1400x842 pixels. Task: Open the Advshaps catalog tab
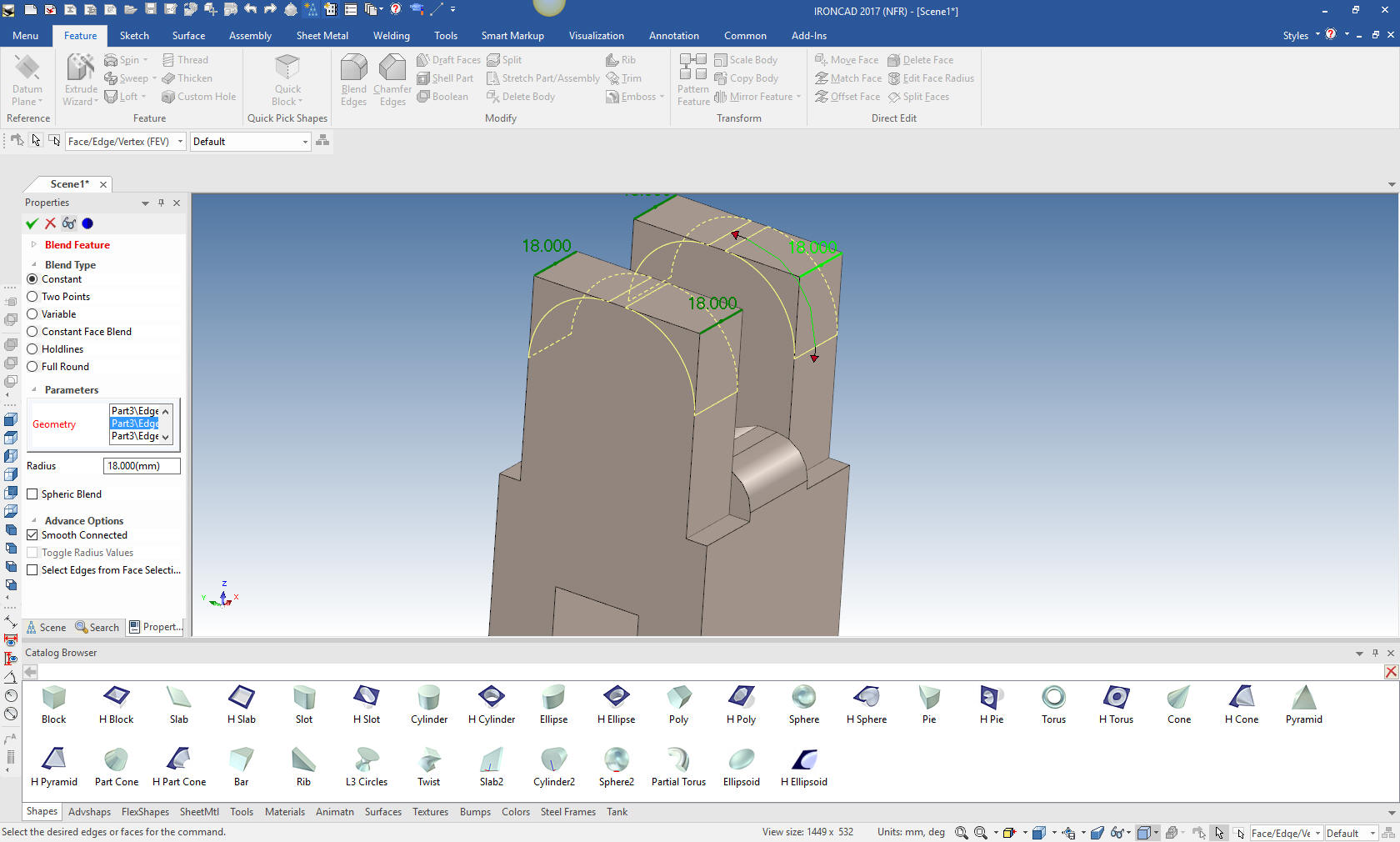click(x=89, y=812)
